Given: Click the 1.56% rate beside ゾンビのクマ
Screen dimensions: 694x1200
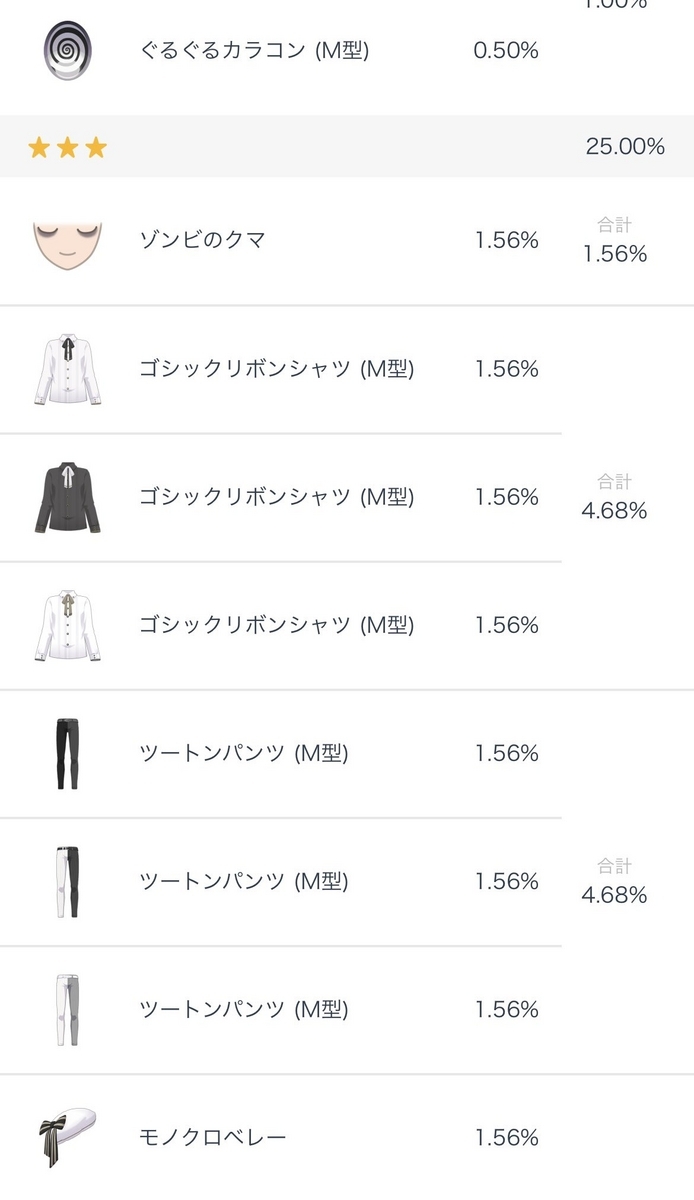Looking at the screenshot, I should (507, 240).
